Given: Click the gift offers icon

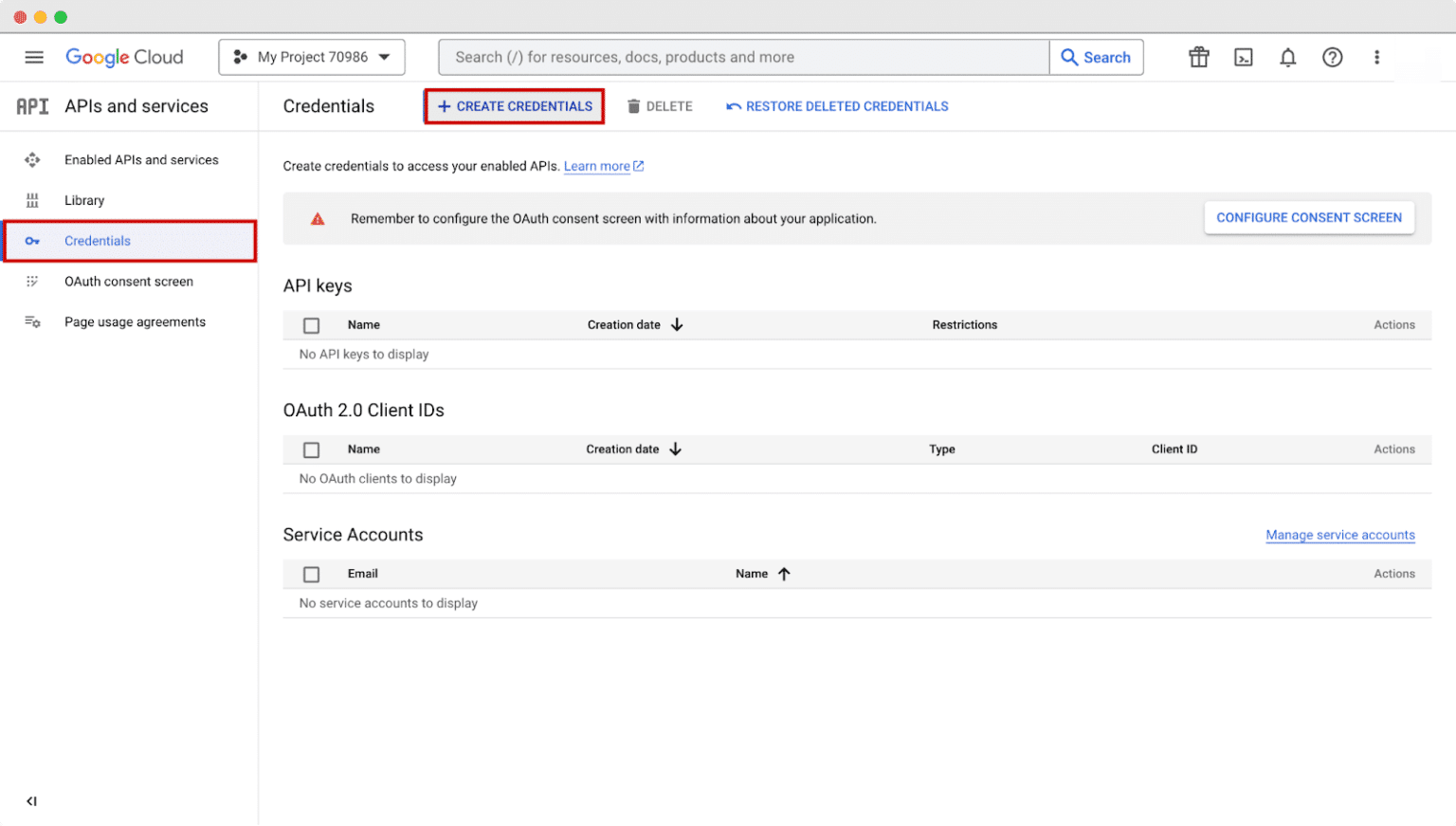Looking at the screenshot, I should (x=1198, y=57).
